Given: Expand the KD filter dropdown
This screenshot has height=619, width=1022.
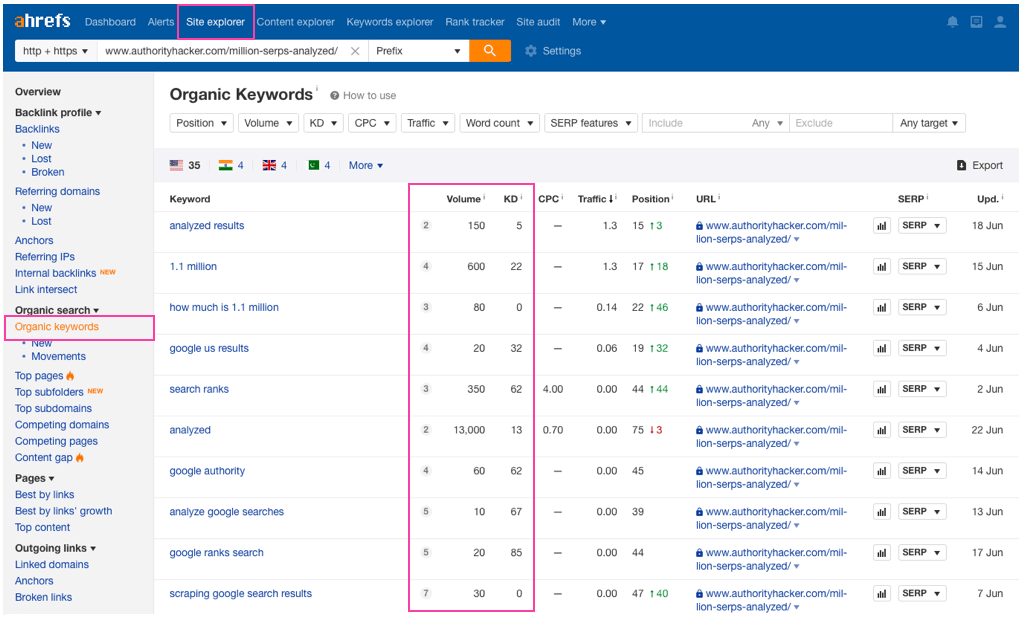Looking at the screenshot, I should click(323, 123).
